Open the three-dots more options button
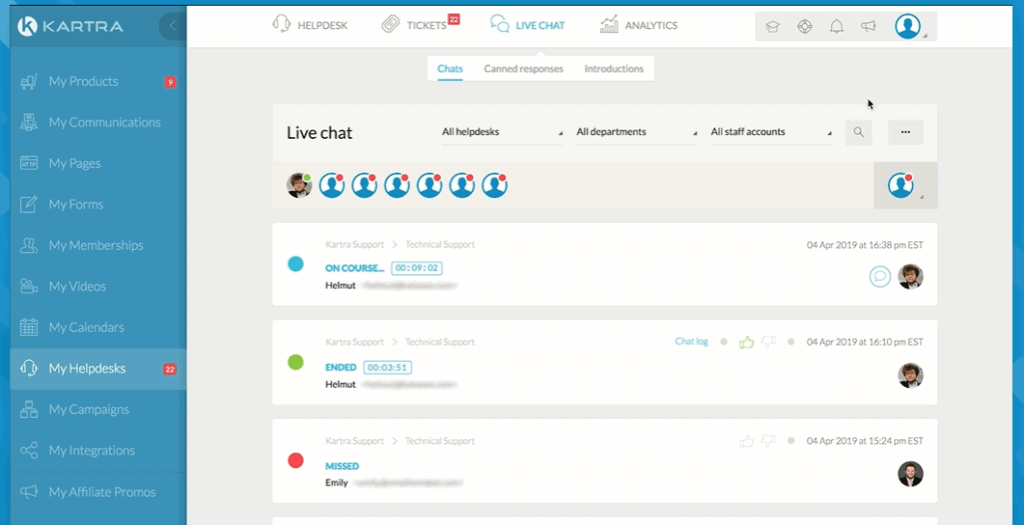 click(x=905, y=132)
